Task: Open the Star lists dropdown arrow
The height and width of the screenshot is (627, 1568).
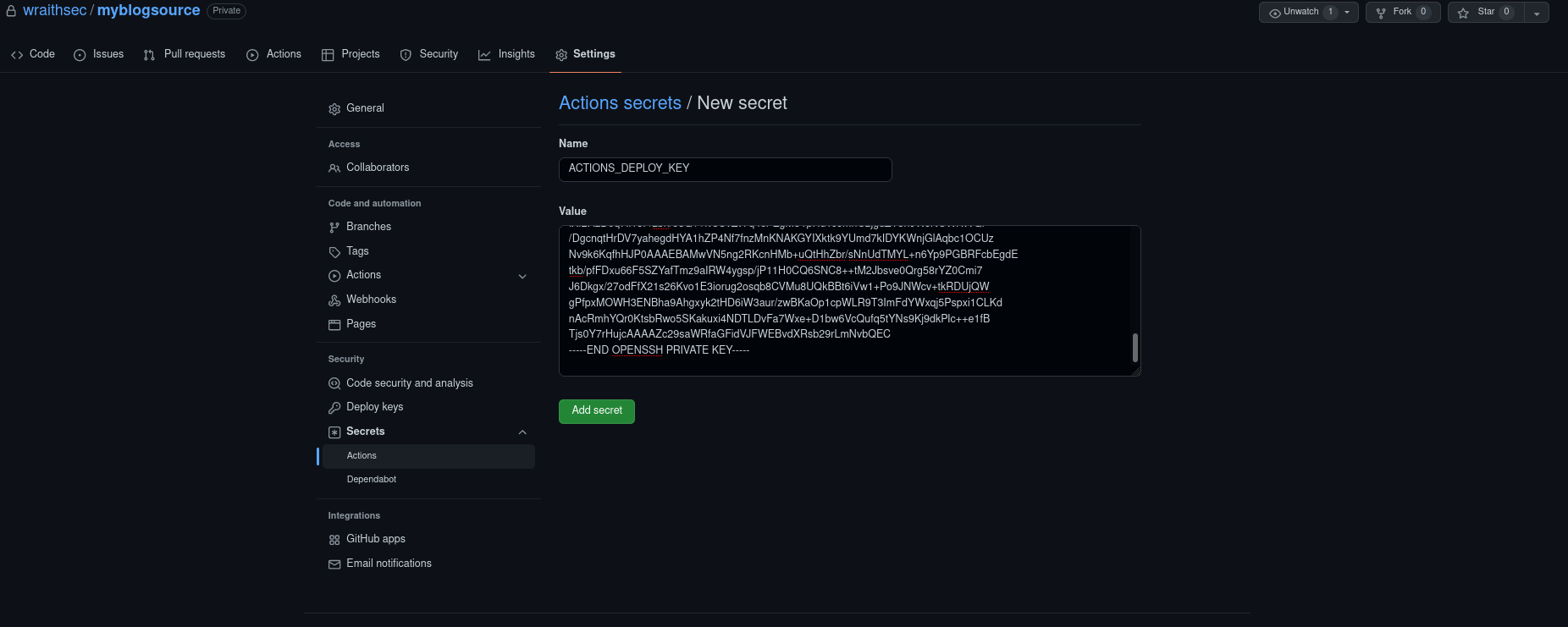Action: click(x=1537, y=13)
